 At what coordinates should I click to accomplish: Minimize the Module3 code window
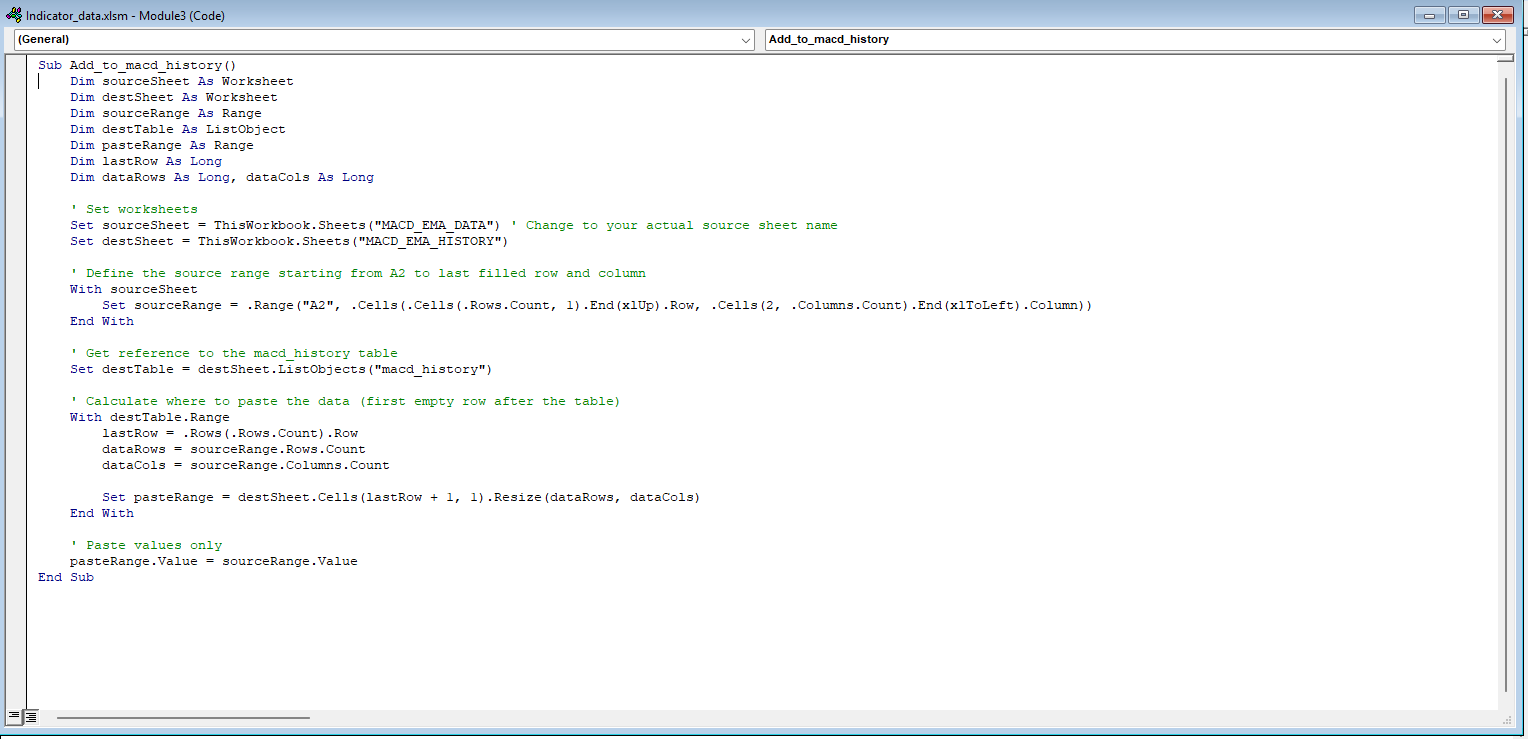tap(1429, 14)
